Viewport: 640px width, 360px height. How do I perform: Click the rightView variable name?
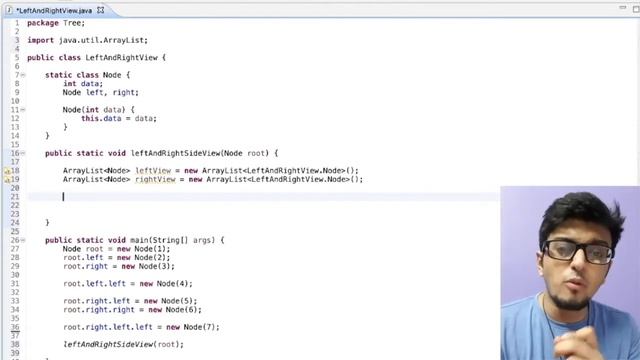[x=155, y=180]
